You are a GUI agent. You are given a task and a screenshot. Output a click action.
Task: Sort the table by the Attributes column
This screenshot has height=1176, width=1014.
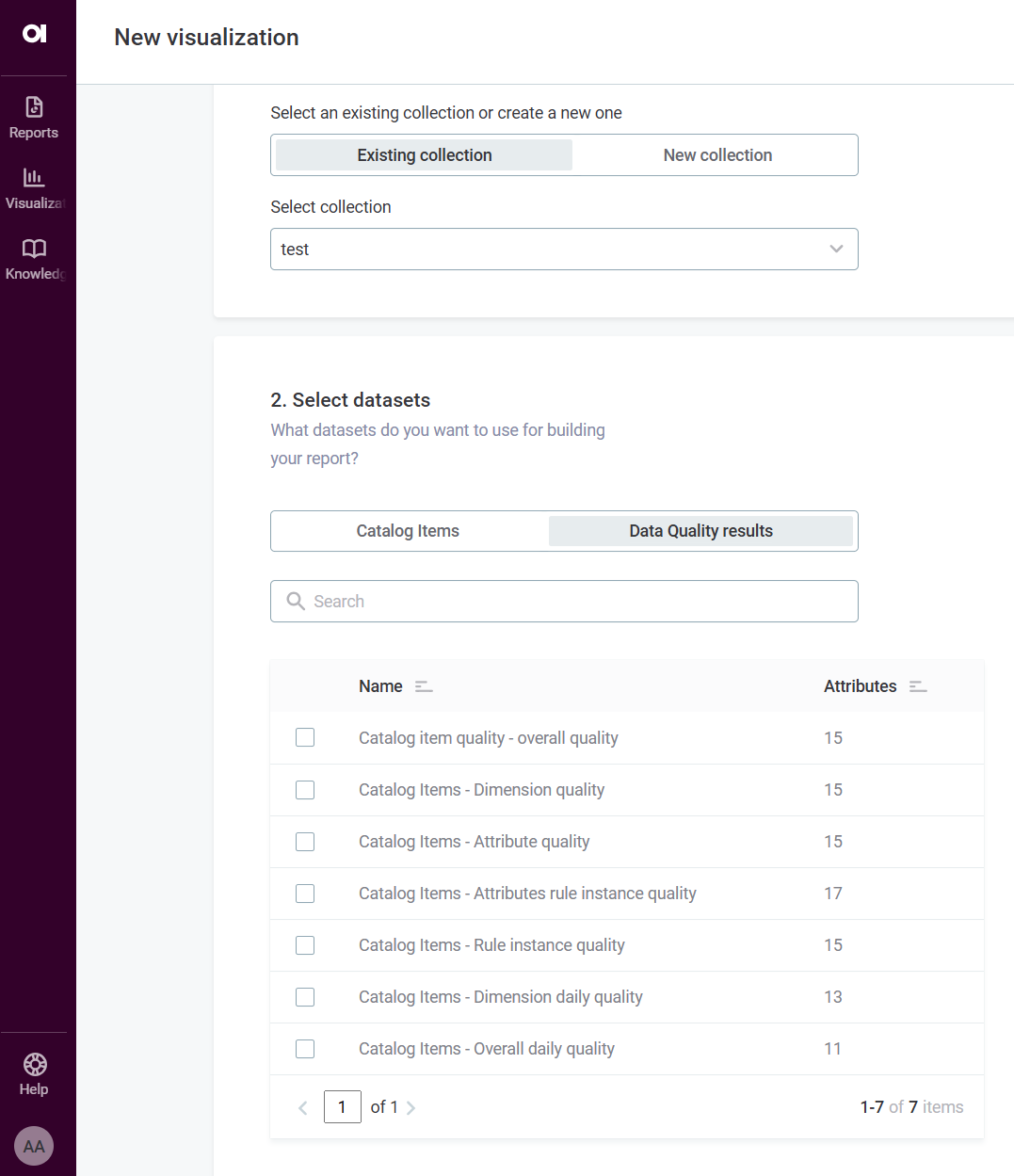click(918, 686)
